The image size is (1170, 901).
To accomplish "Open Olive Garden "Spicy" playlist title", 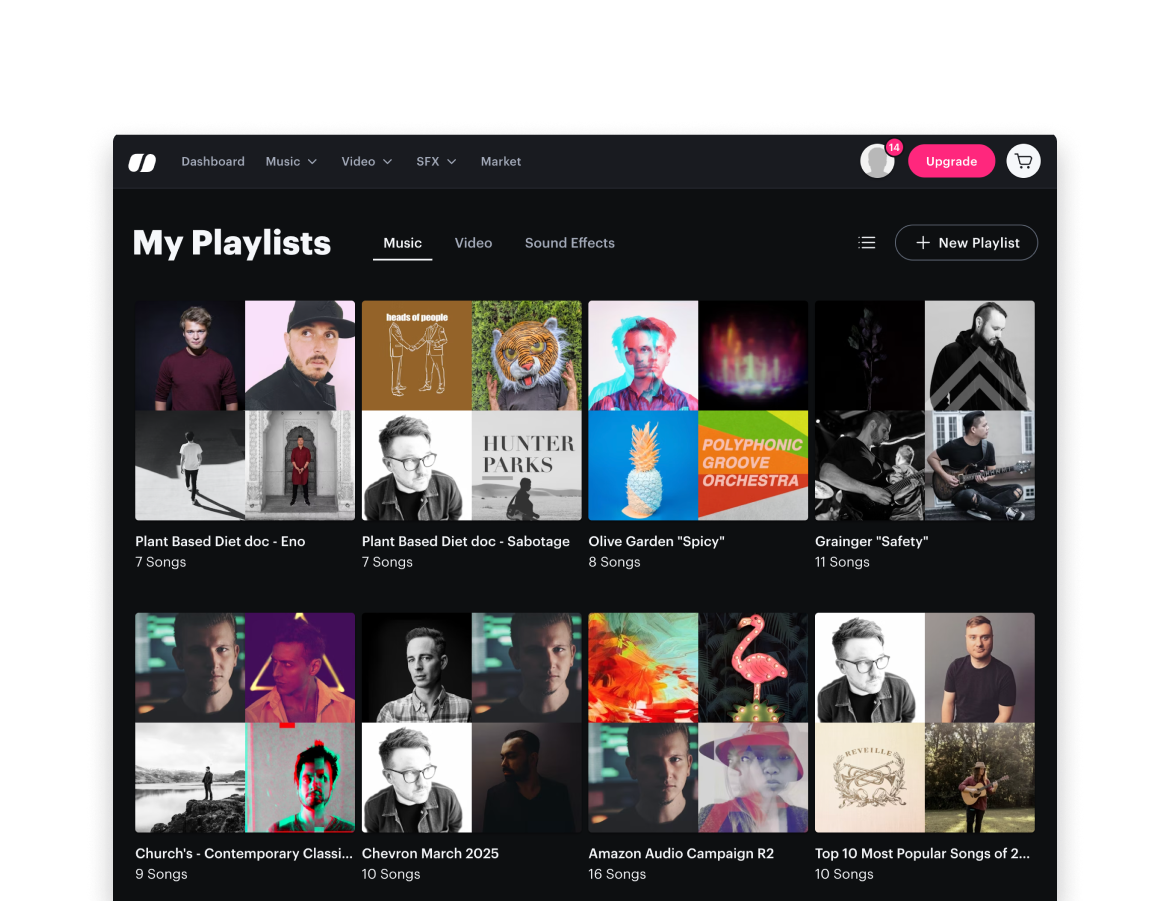I will pyautogui.click(x=657, y=541).
